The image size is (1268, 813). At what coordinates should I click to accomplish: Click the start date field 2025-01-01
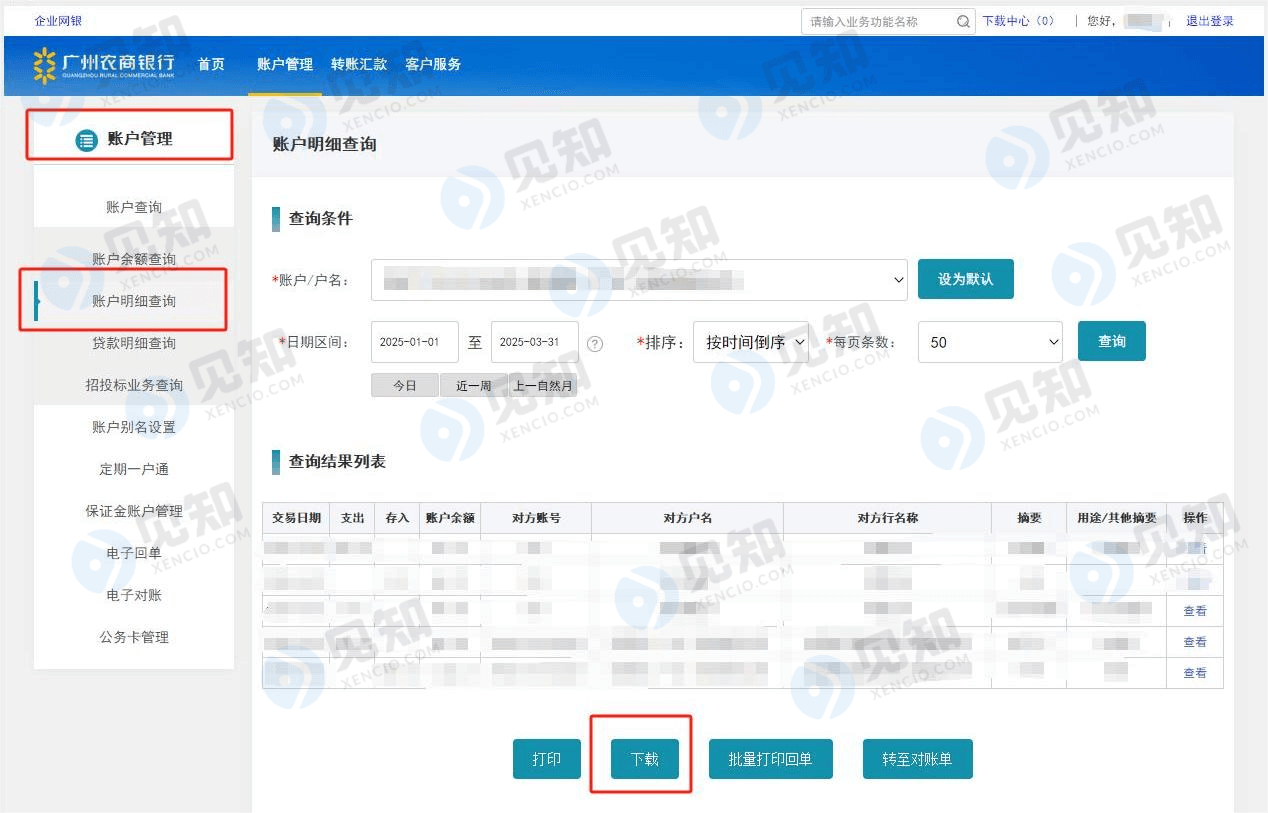click(x=414, y=342)
